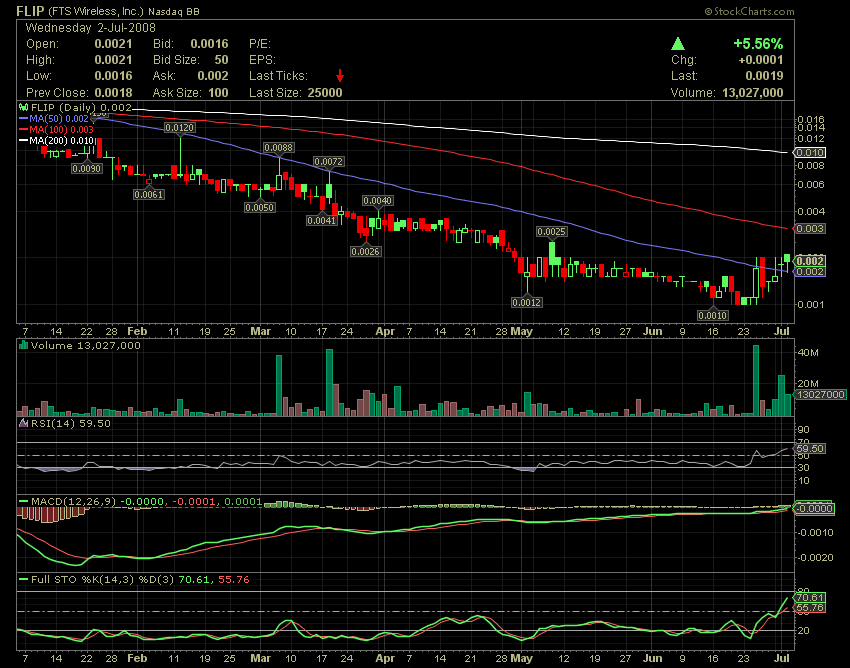The height and width of the screenshot is (668, 850).
Task: Click the small icon before RSI(14)
Action: tap(23, 423)
